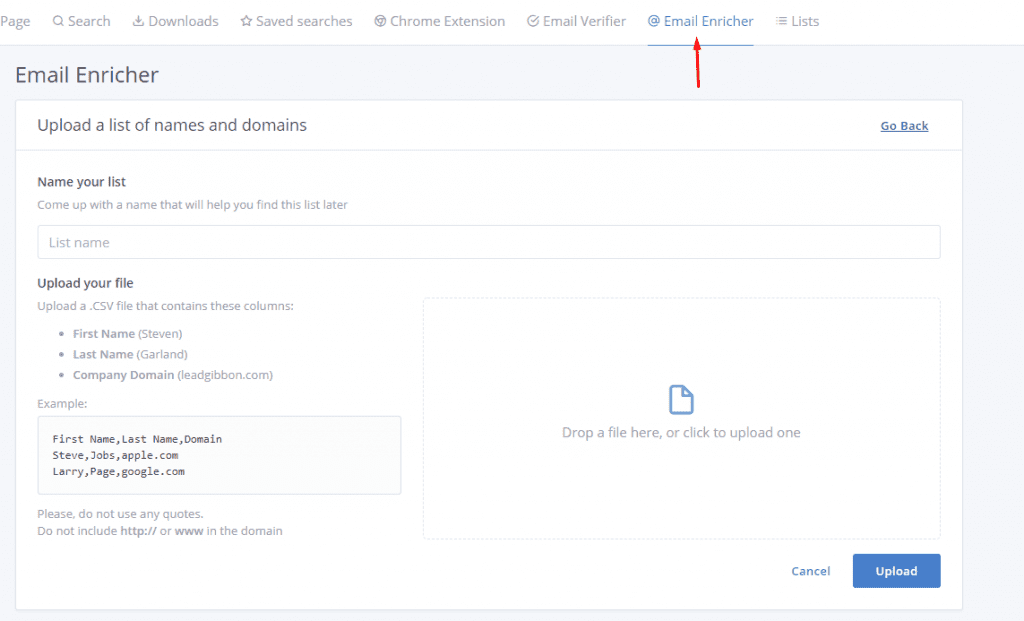This screenshot has height=621, width=1024.
Task: Open the partially visible Page tab
Action: coord(14,21)
